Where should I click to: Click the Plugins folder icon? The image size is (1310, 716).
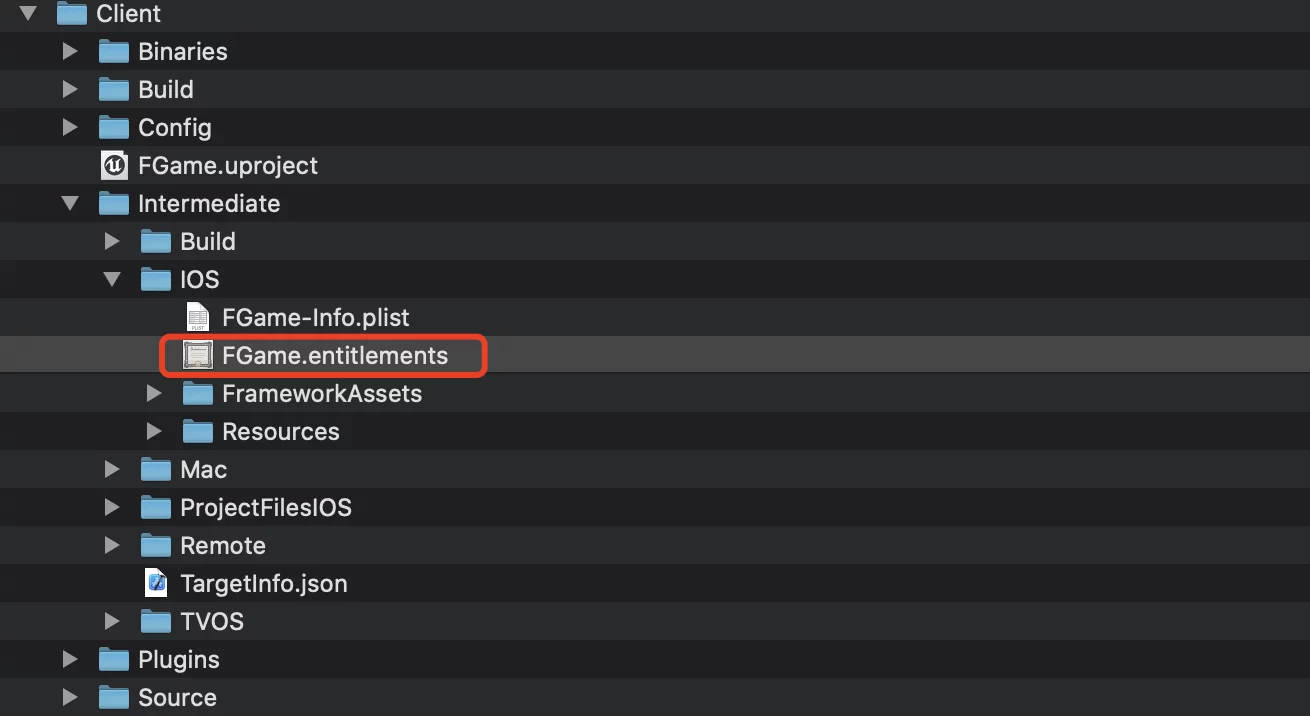pos(114,659)
